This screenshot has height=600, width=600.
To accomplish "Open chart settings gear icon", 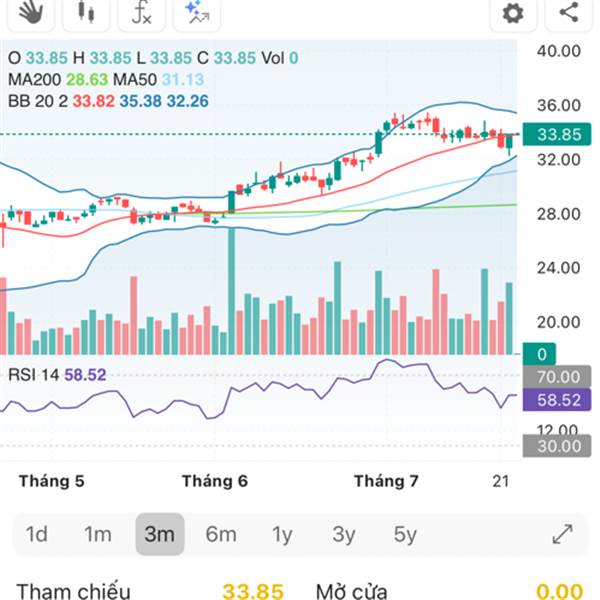I will (x=513, y=13).
